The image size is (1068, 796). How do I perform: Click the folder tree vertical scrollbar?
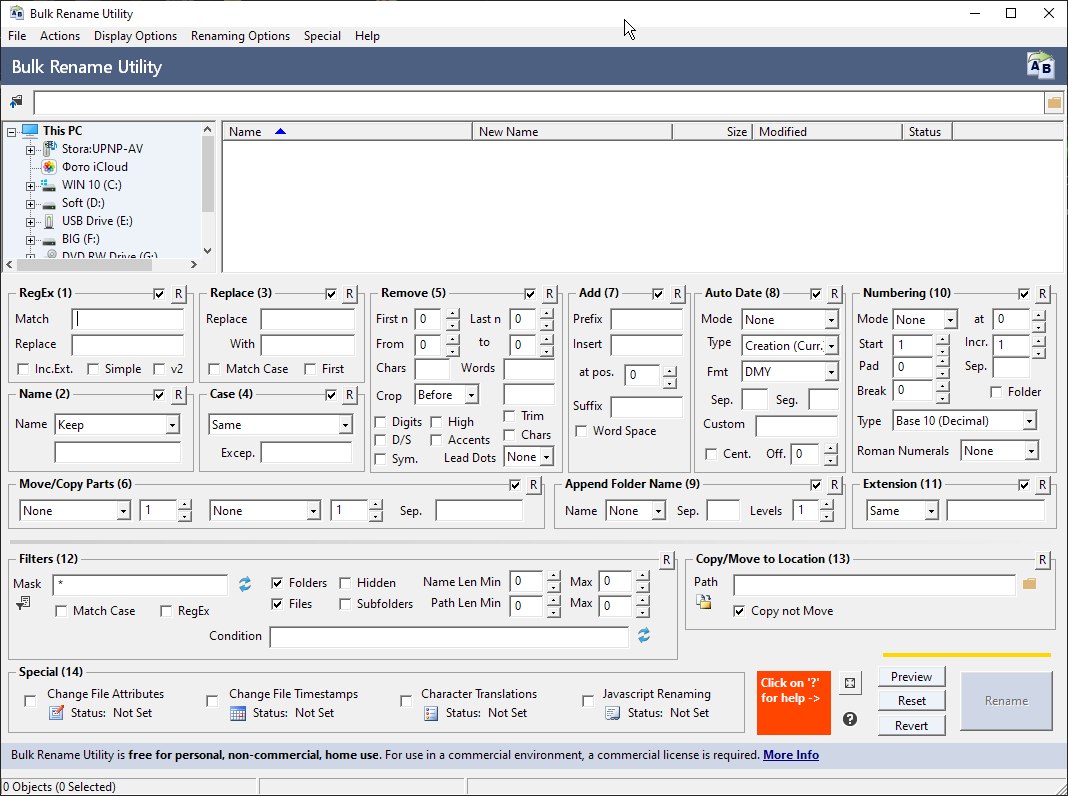pyautogui.click(x=208, y=190)
